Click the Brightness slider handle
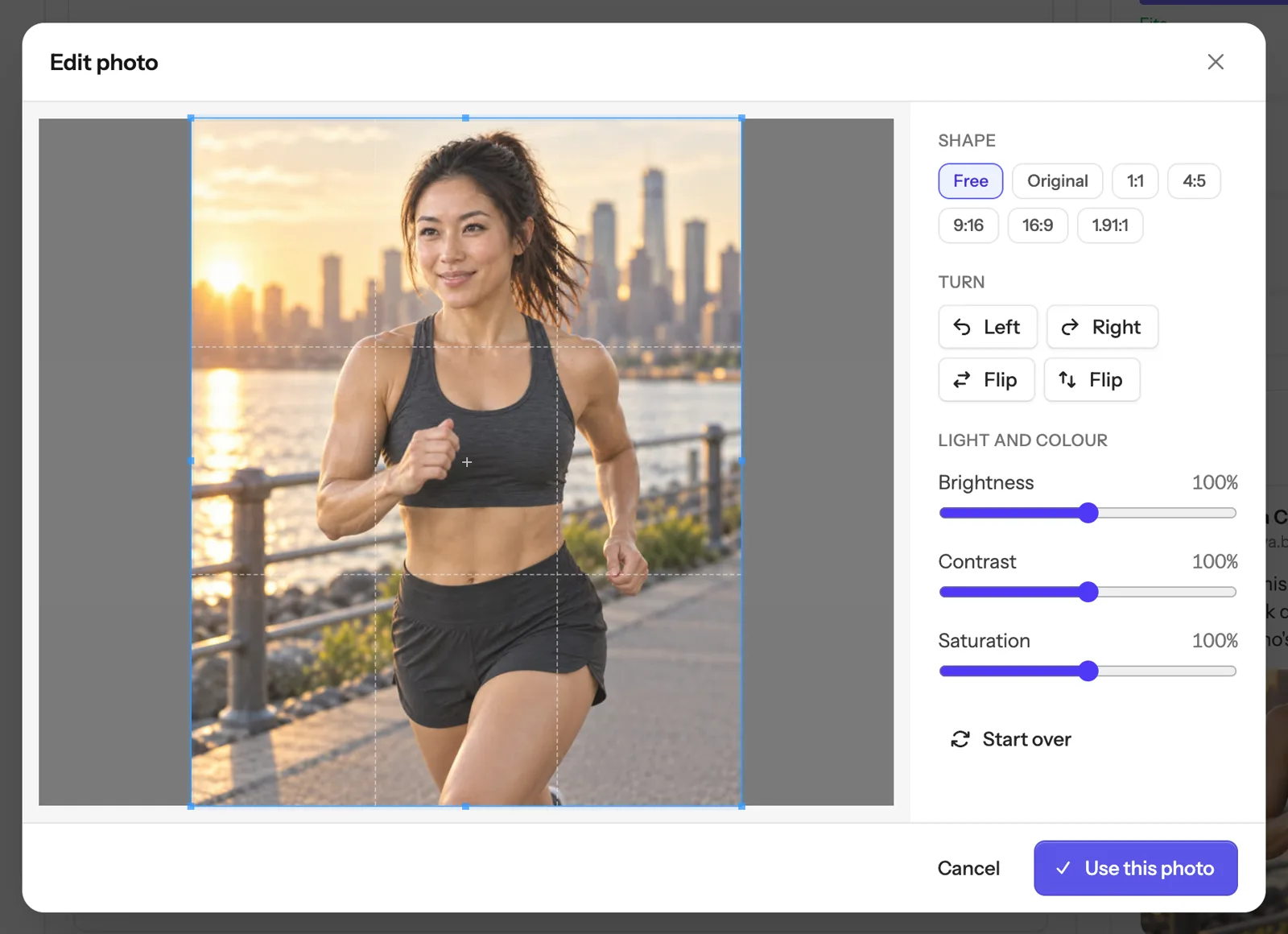Screen dimensions: 1288x934 pyautogui.click(x=1088, y=513)
